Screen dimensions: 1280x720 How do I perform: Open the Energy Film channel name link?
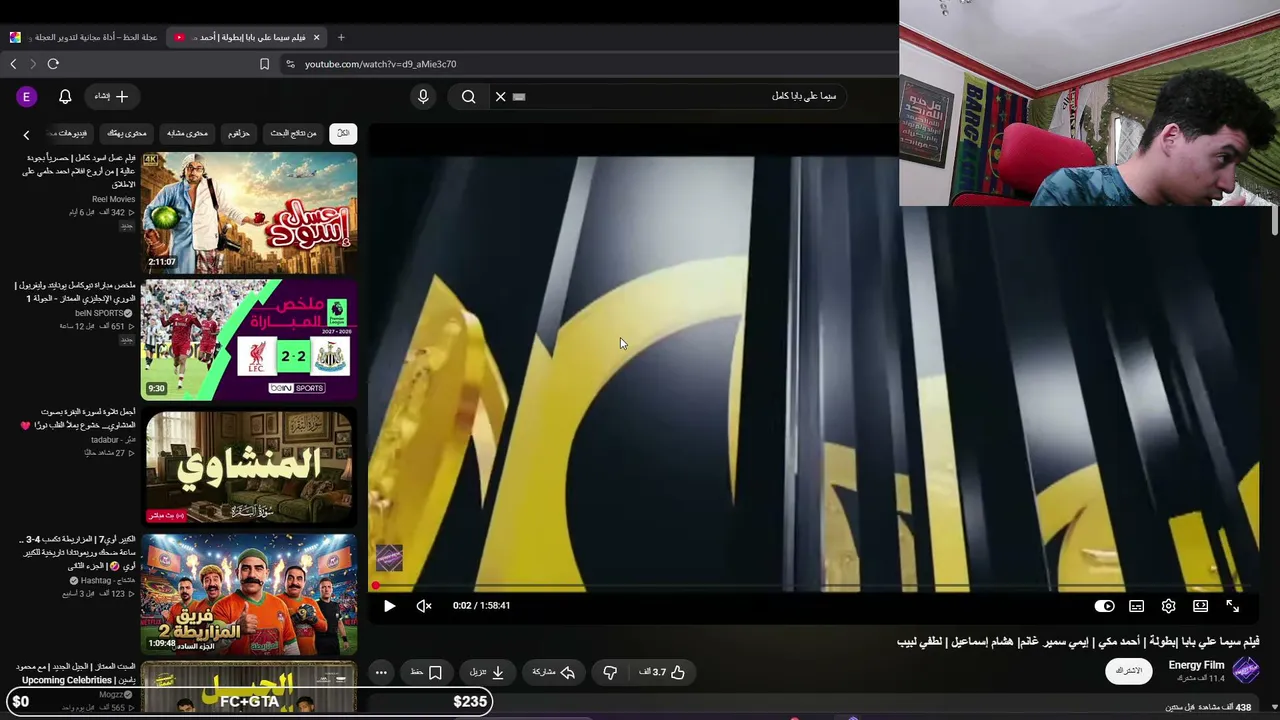click(1196, 665)
